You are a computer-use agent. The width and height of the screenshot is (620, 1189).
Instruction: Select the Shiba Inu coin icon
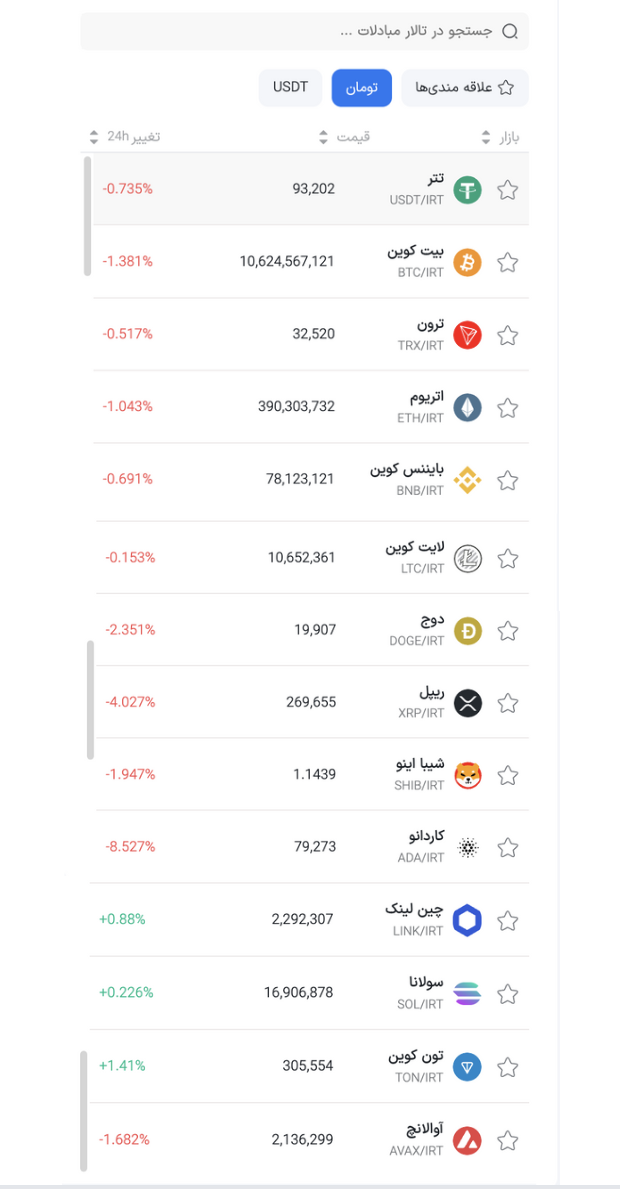[x=466, y=774]
